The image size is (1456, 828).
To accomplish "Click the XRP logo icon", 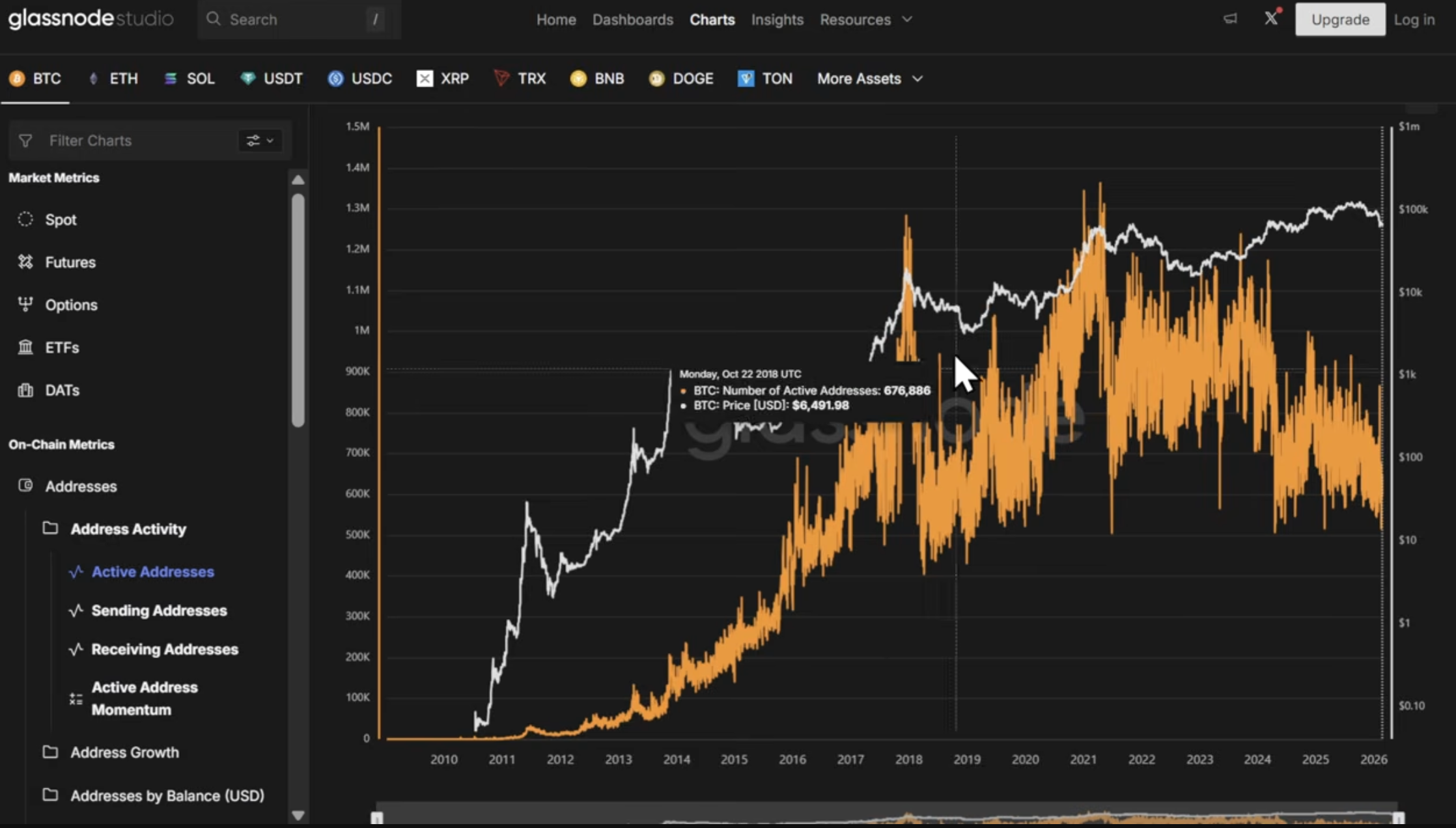I will coord(425,79).
